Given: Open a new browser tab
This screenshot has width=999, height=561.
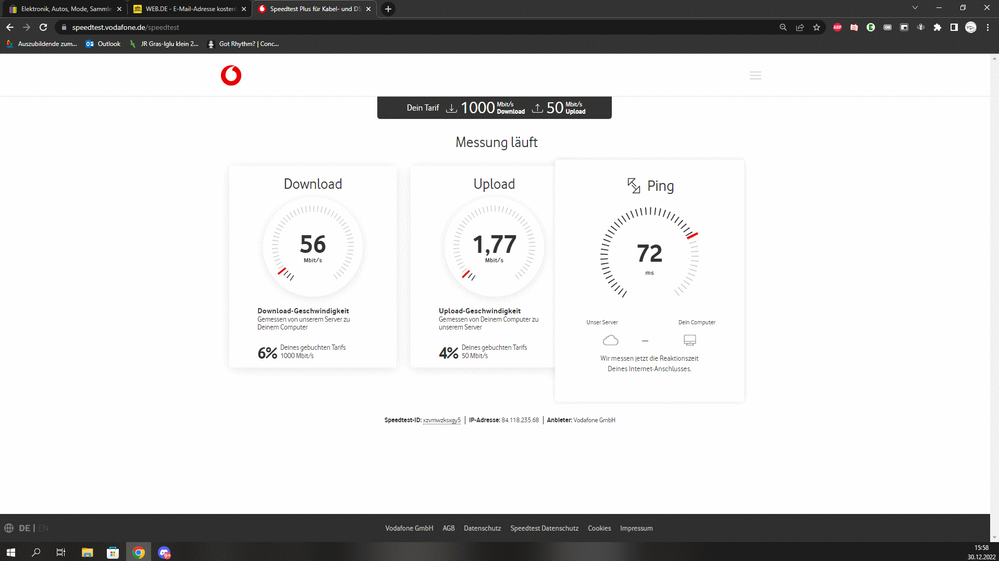Looking at the screenshot, I should pyautogui.click(x=388, y=9).
